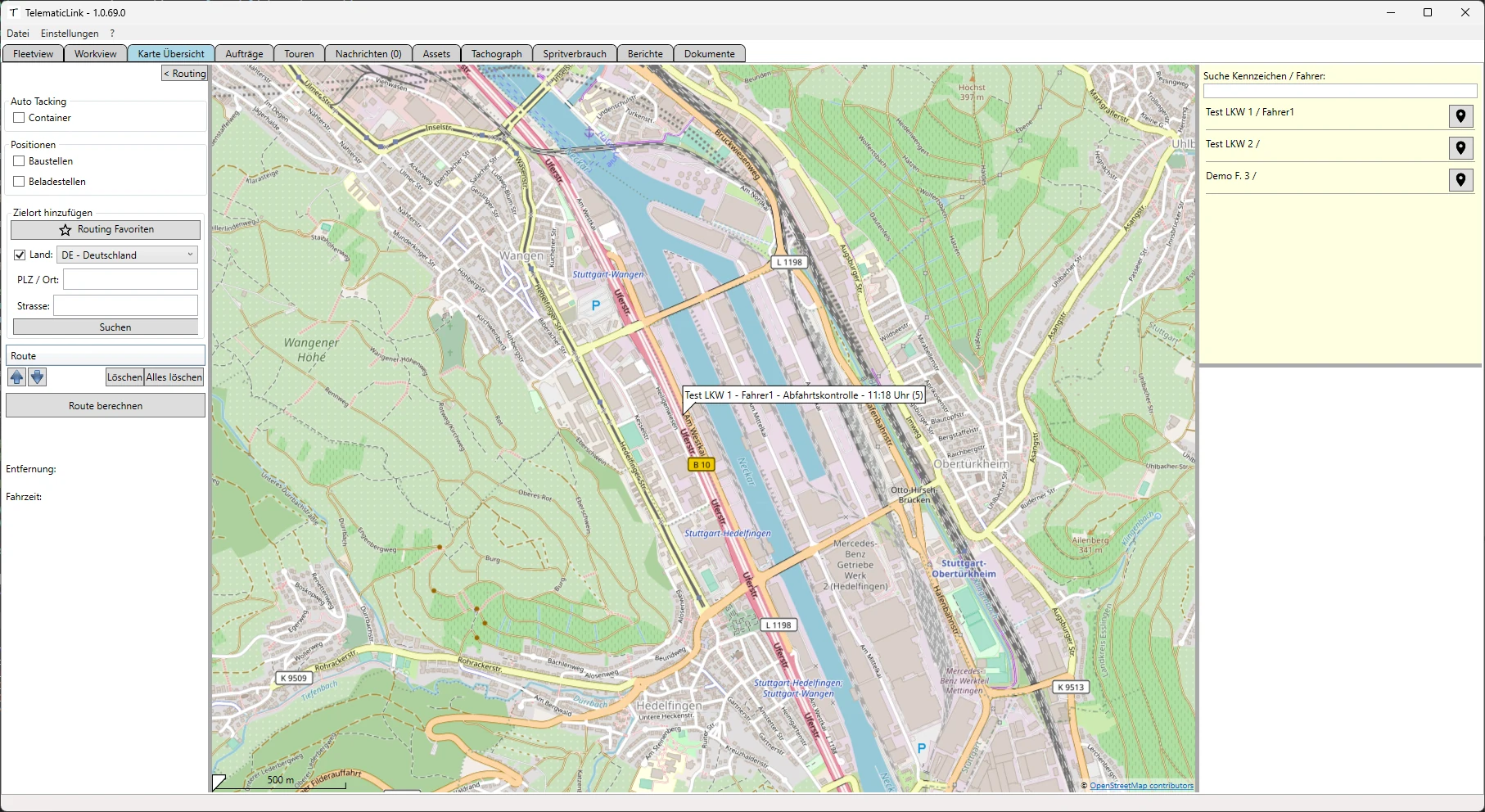This screenshot has width=1485, height=812.
Task: Open the Touren tab
Action: pos(299,54)
